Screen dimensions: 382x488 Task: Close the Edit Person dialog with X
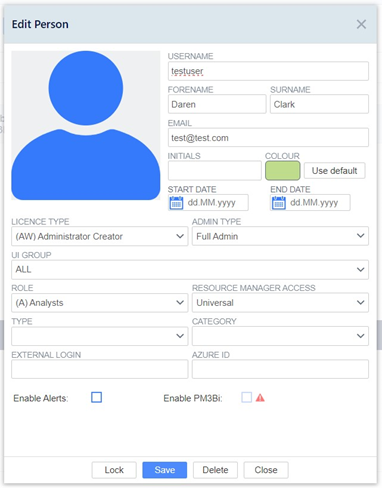pos(361,24)
